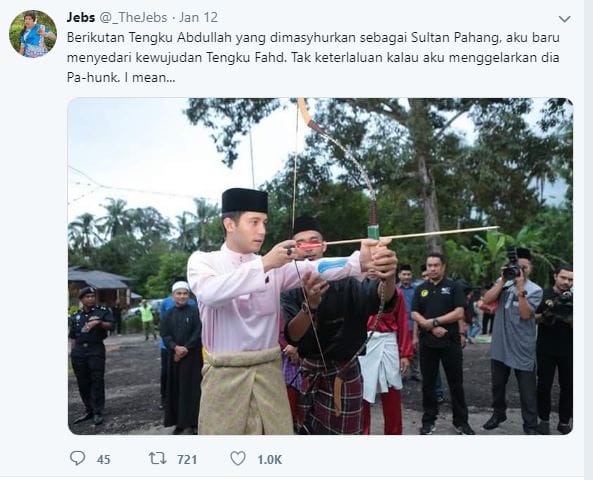Click the tweet line starting menyedari kewujudan

point(313,57)
